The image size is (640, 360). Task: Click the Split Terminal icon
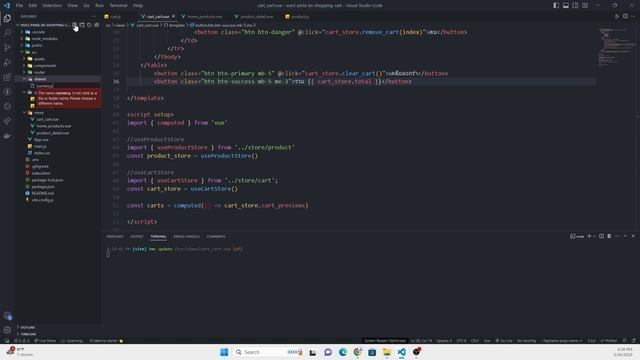point(602,236)
